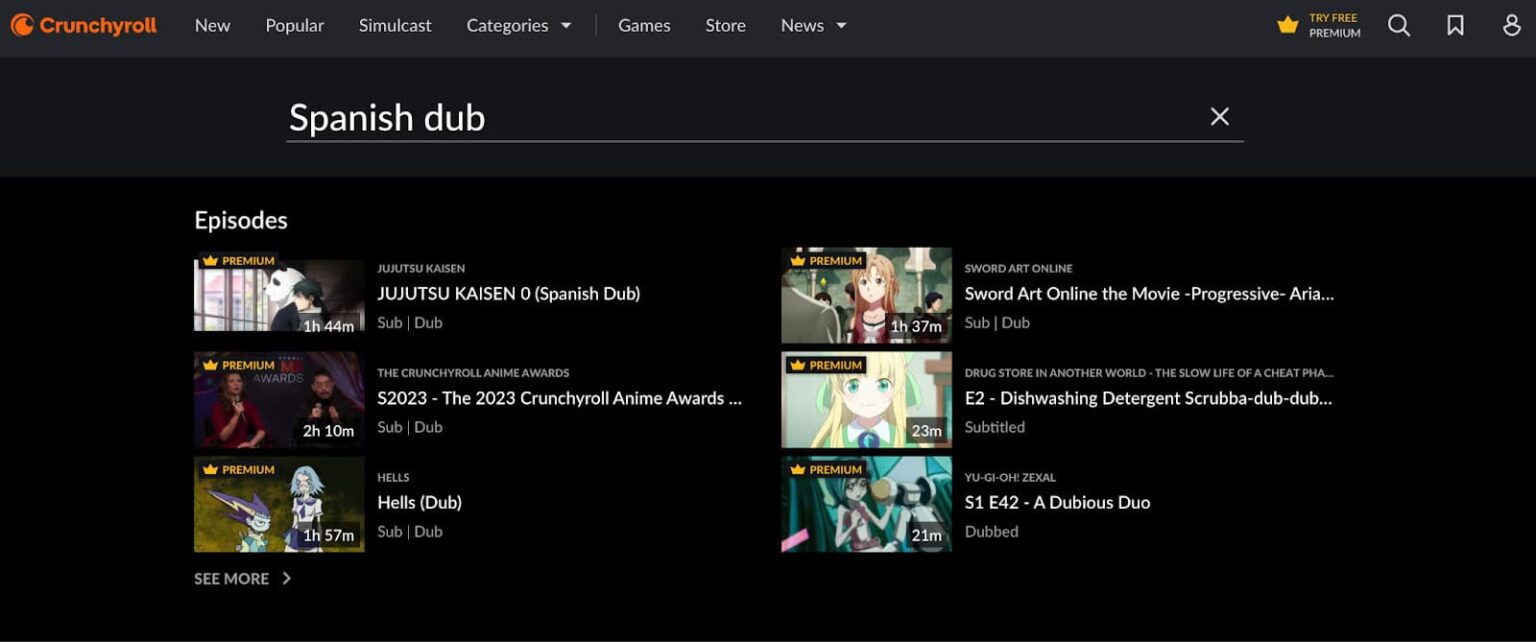Click Sub | Dub under Hells (Dub)
The width and height of the screenshot is (1536, 642).
[x=410, y=531]
